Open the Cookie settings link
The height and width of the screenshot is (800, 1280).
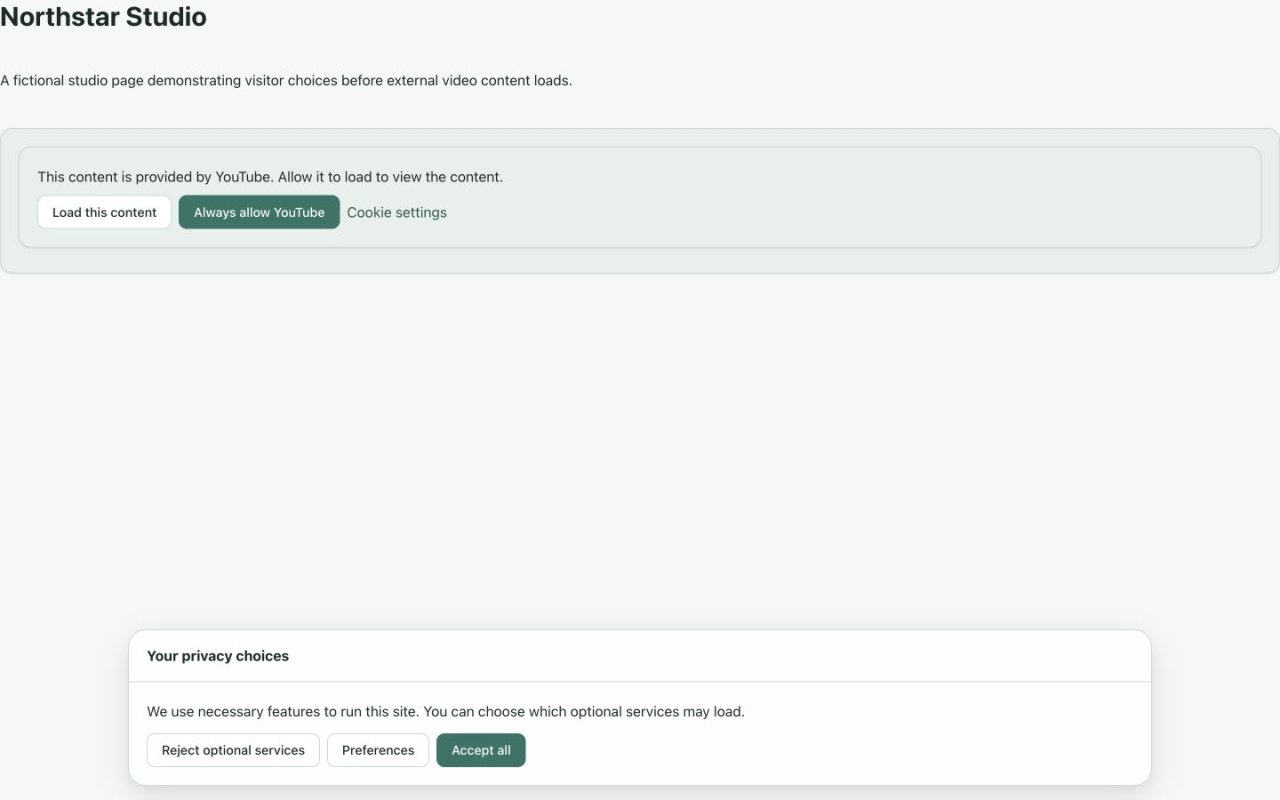397,212
